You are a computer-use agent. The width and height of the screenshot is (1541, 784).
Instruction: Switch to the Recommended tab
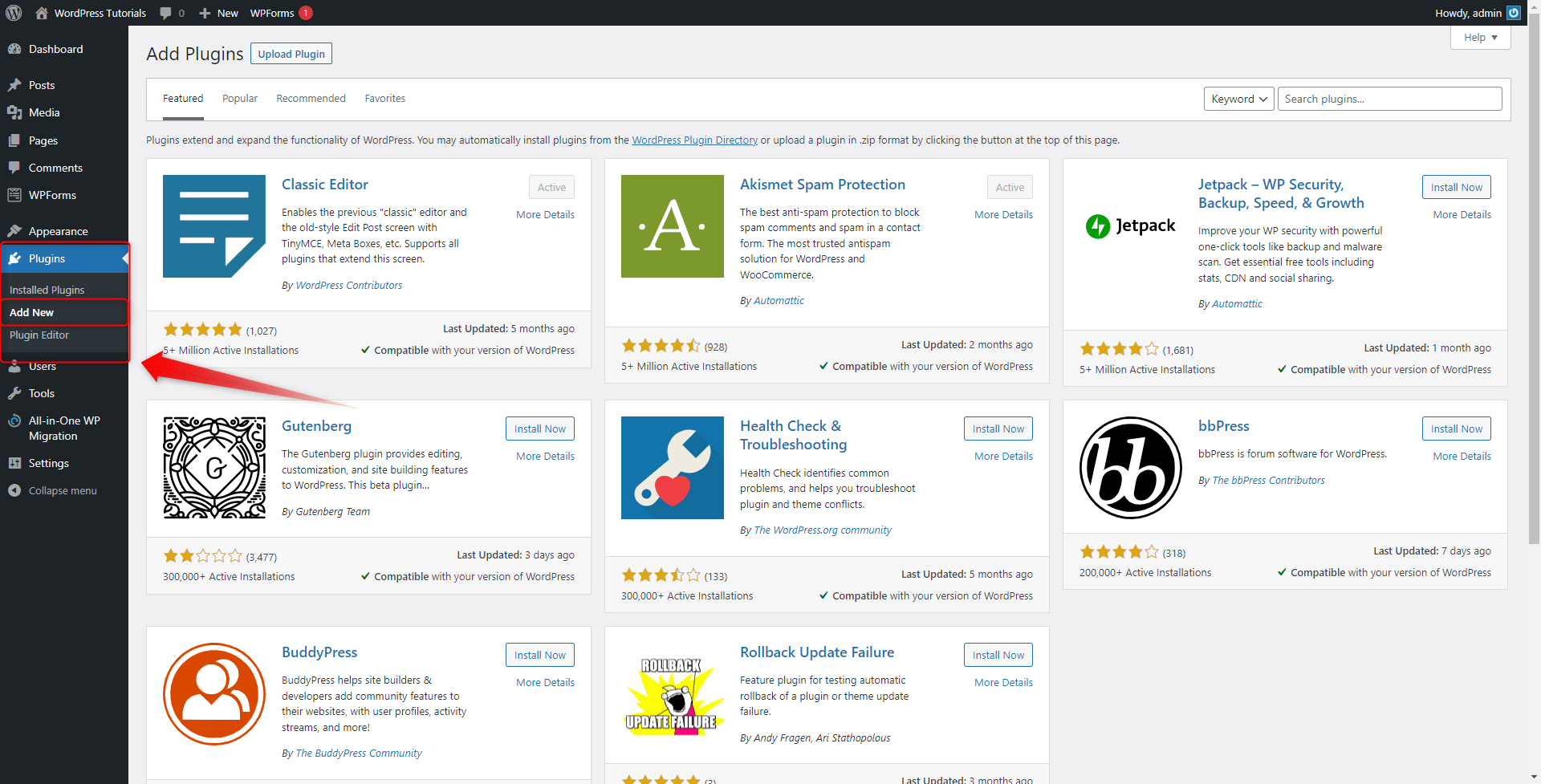coord(311,99)
